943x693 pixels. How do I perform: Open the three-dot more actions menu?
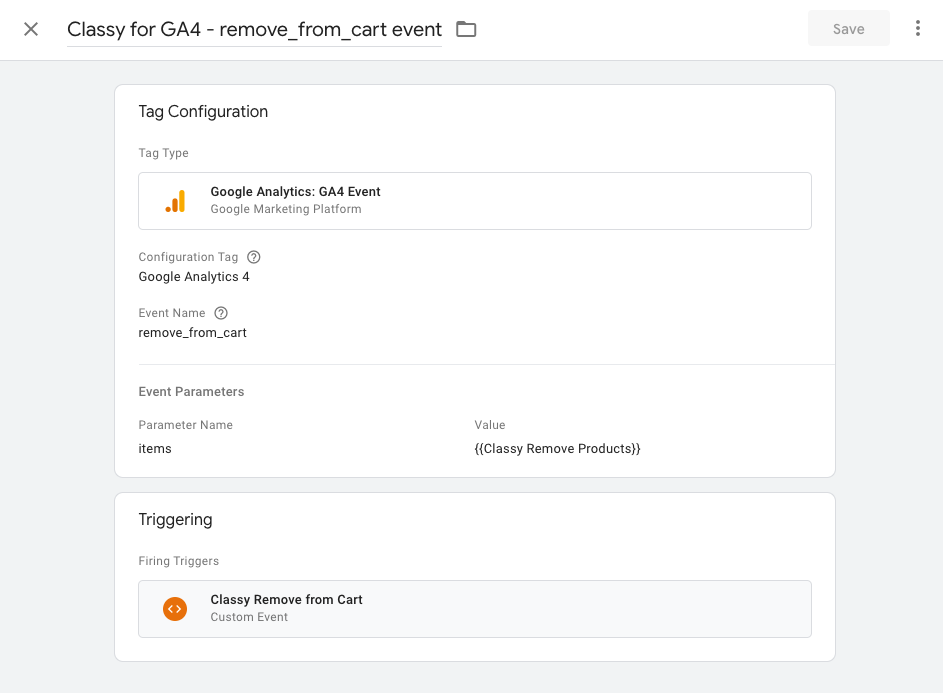pos(918,28)
